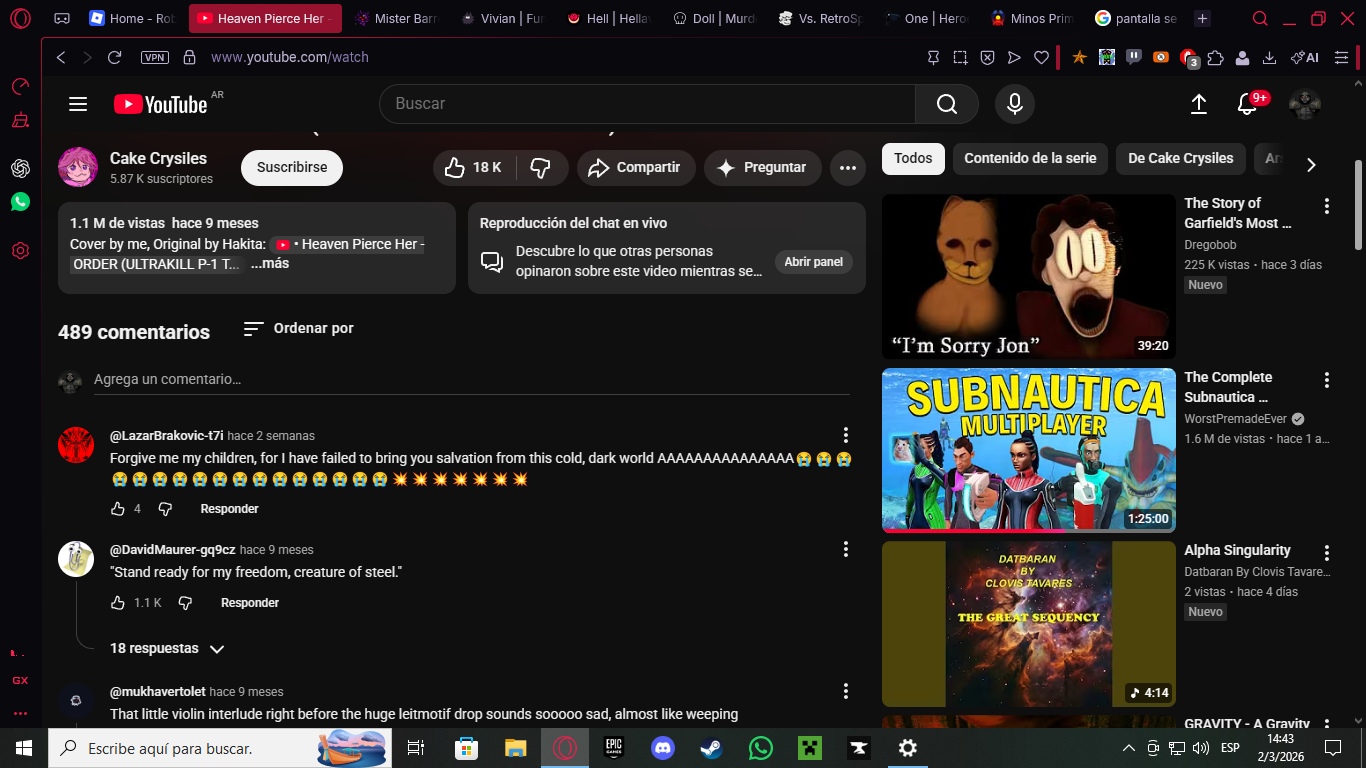Open WhatsApp in the Opera sidebar

coord(20,202)
